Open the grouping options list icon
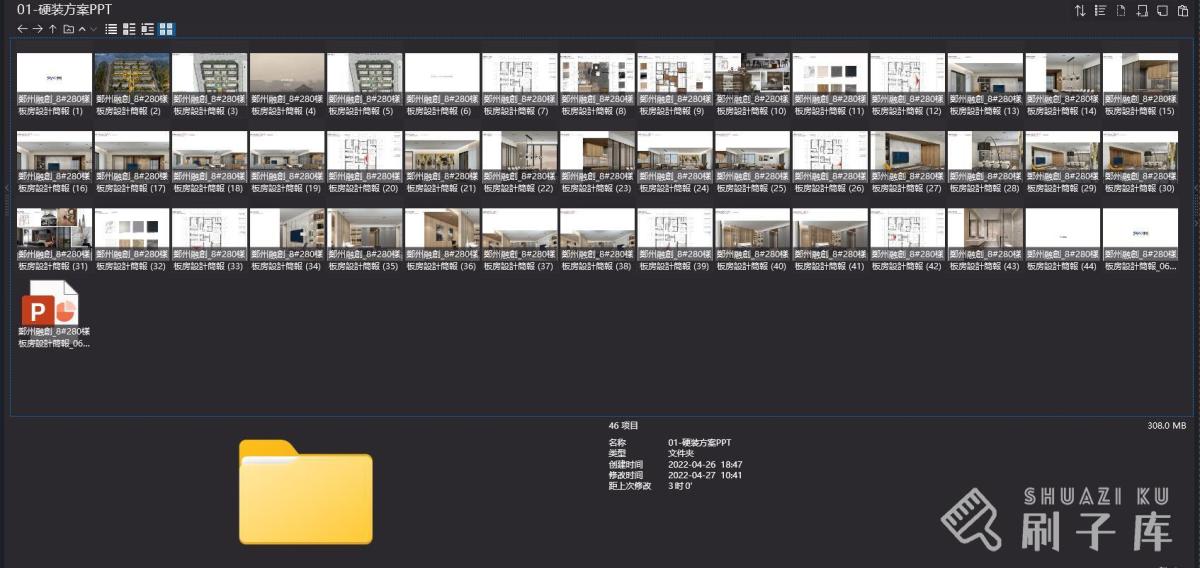 coord(1100,10)
